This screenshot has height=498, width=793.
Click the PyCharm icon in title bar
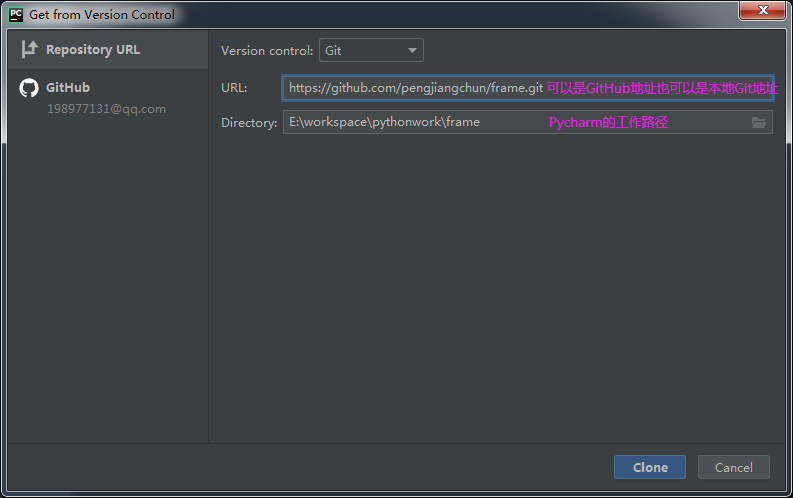point(16,15)
